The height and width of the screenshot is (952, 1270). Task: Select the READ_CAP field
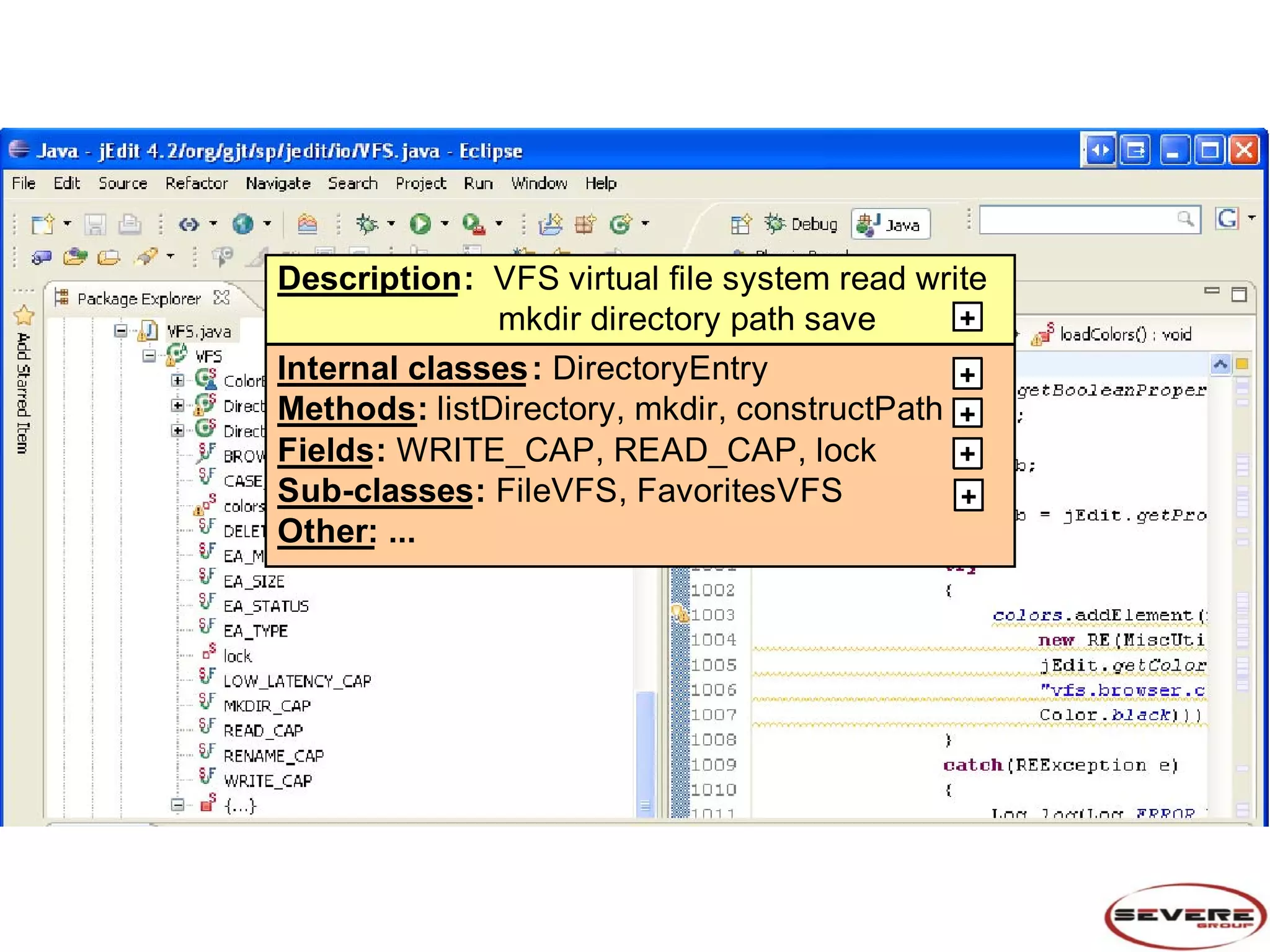click(x=263, y=731)
